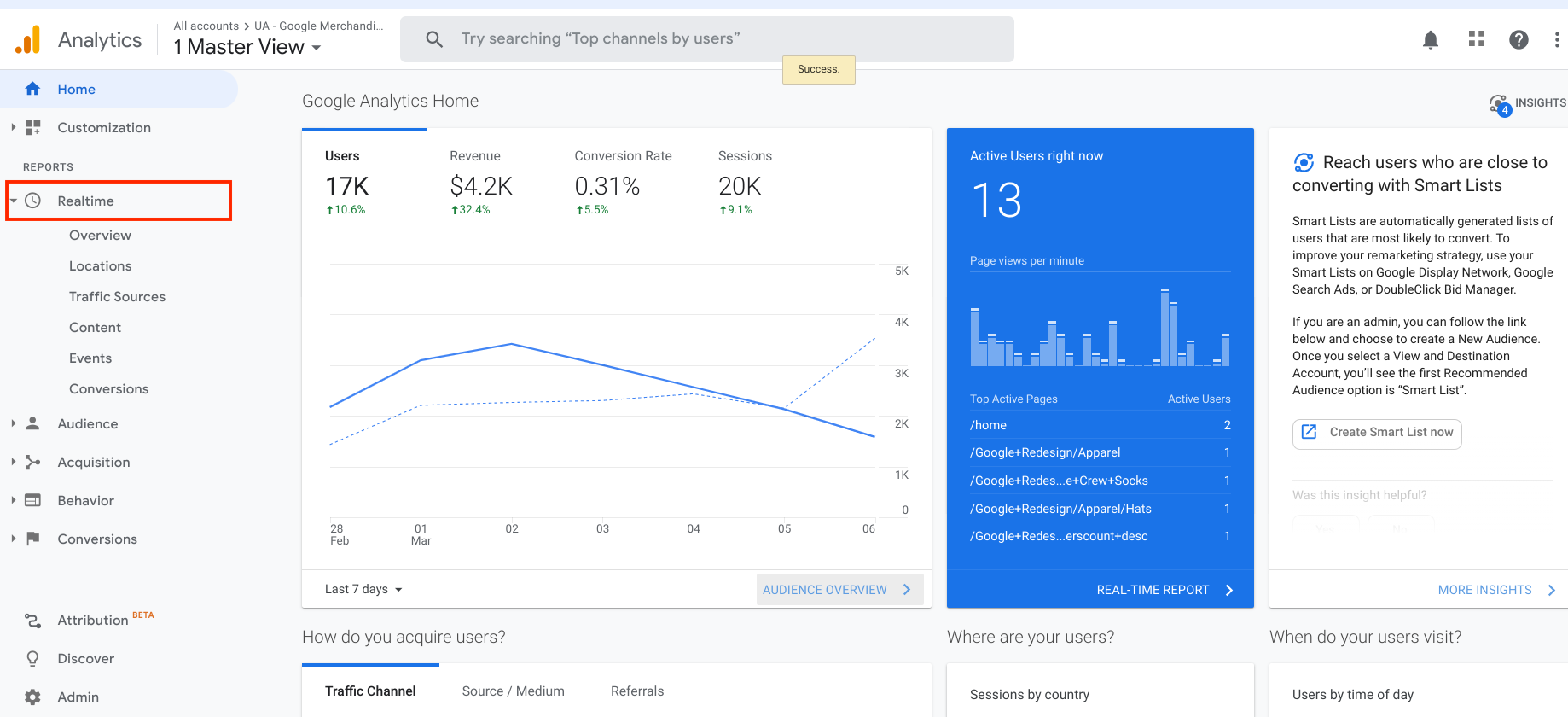Screen dimensions: 1568x717
Task: Switch to the Traffic Channel tab
Action: coord(370,691)
